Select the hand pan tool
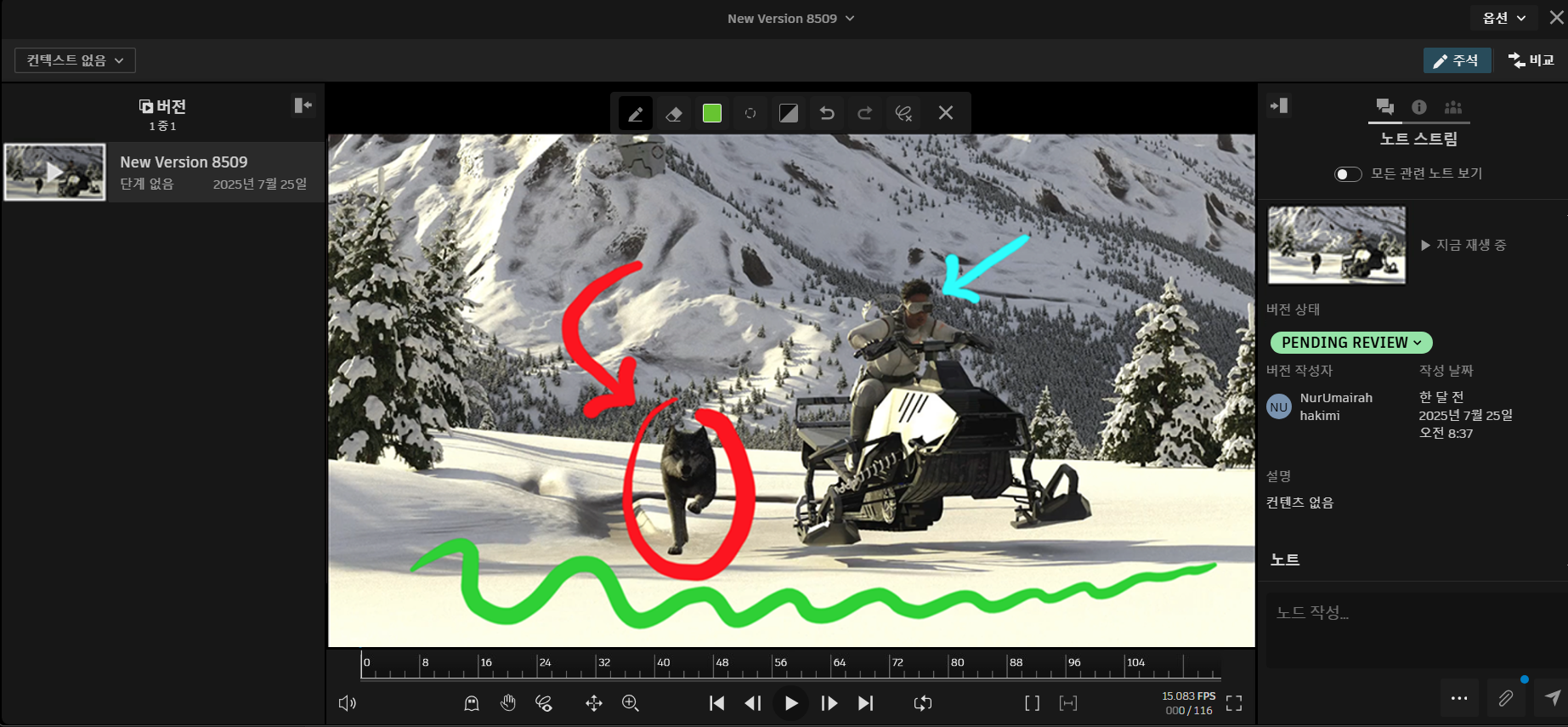 pyautogui.click(x=508, y=703)
